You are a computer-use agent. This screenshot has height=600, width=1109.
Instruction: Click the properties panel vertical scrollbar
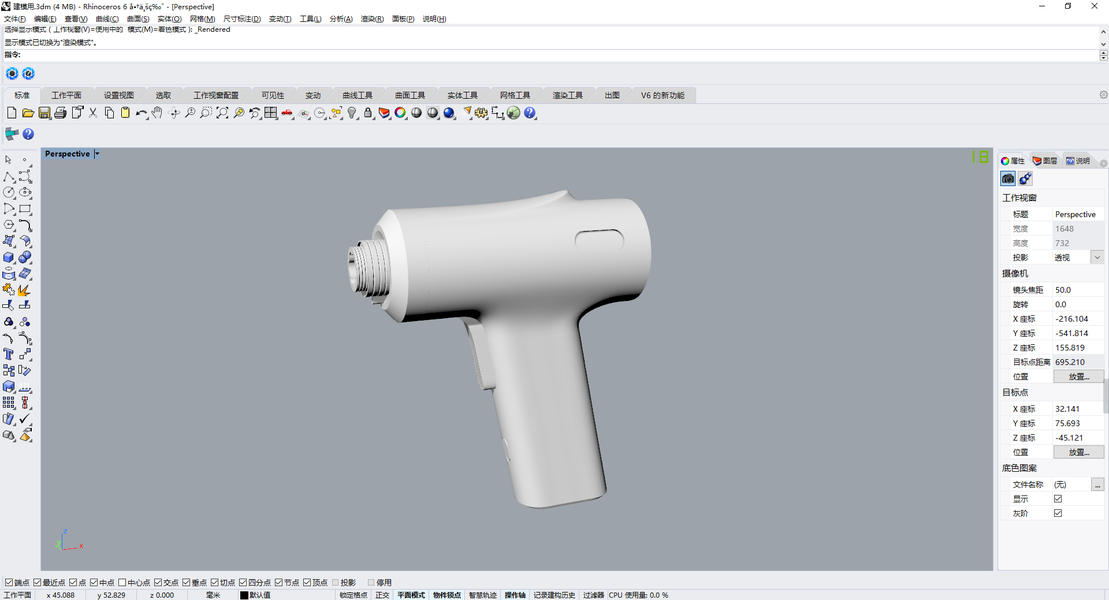(1106, 396)
